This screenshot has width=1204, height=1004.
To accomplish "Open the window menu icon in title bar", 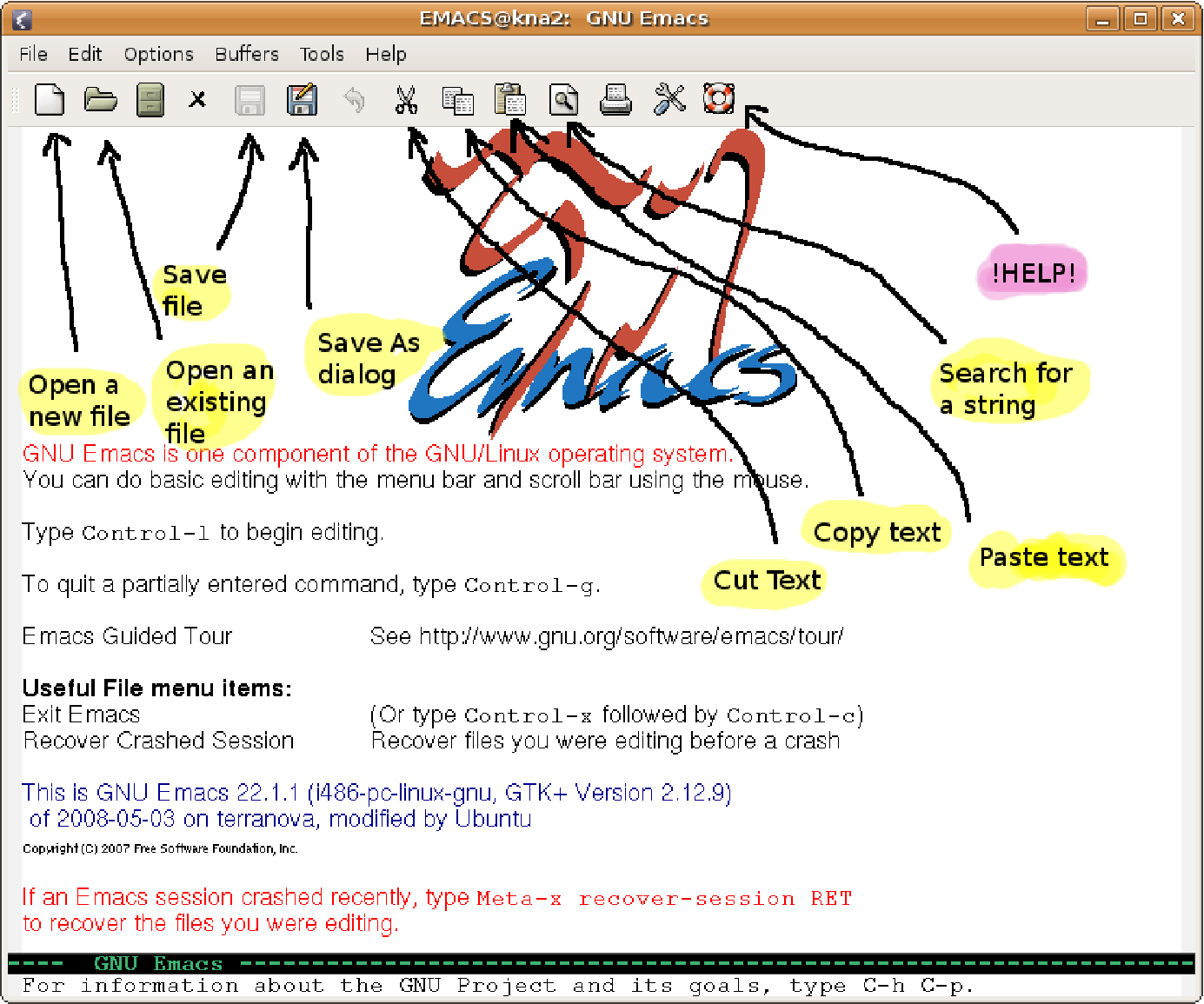I will pyautogui.click(x=23, y=19).
